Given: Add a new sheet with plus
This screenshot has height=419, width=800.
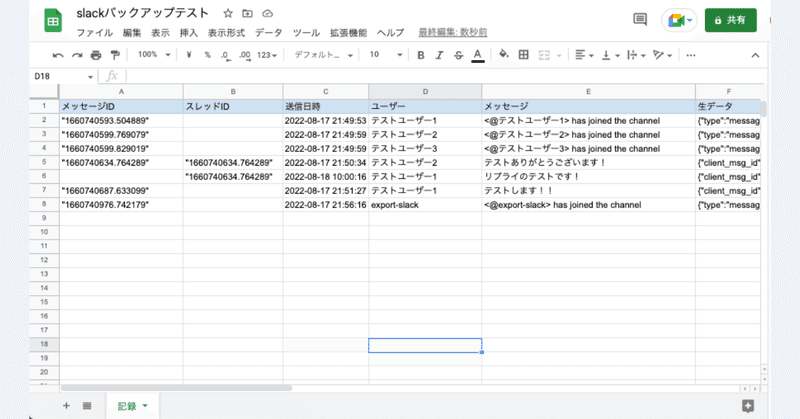Looking at the screenshot, I should [x=66, y=406].
